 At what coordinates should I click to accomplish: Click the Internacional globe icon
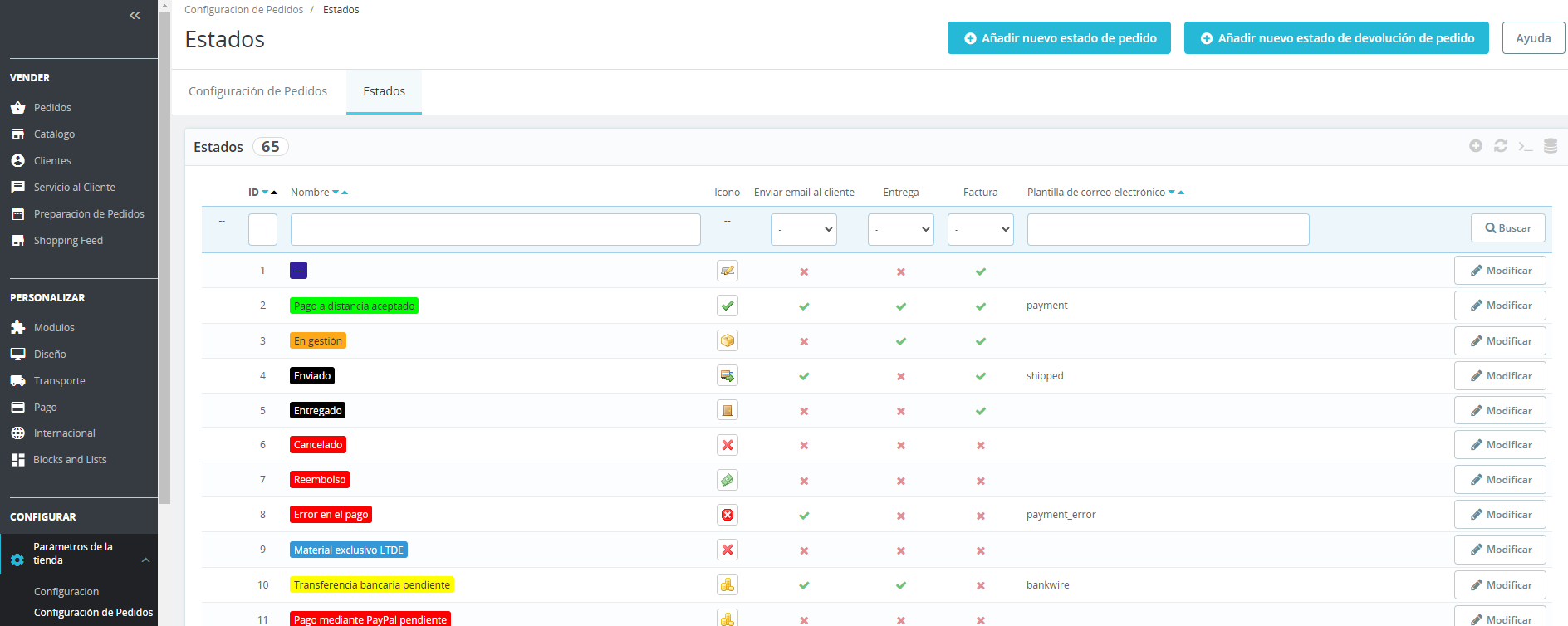pyautogui.click(x=17, y=433)
